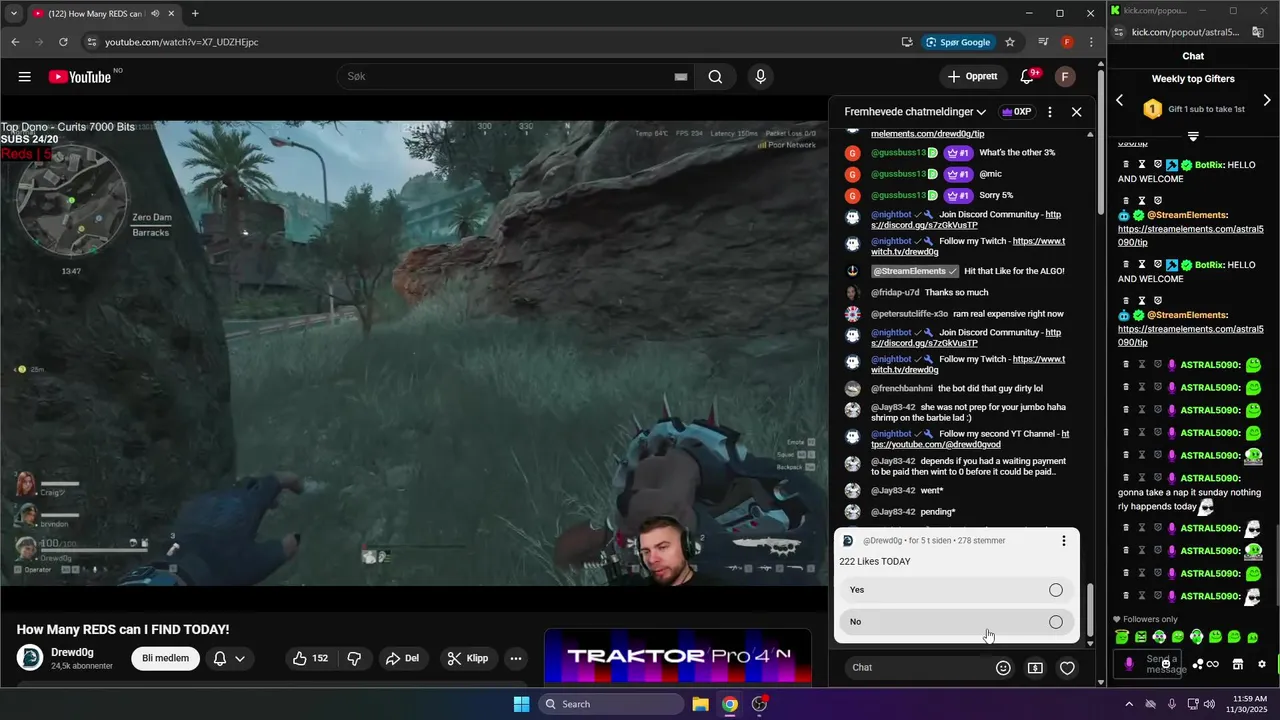
Task: Open Kick chat settings gear
Action: point(1262,664)
